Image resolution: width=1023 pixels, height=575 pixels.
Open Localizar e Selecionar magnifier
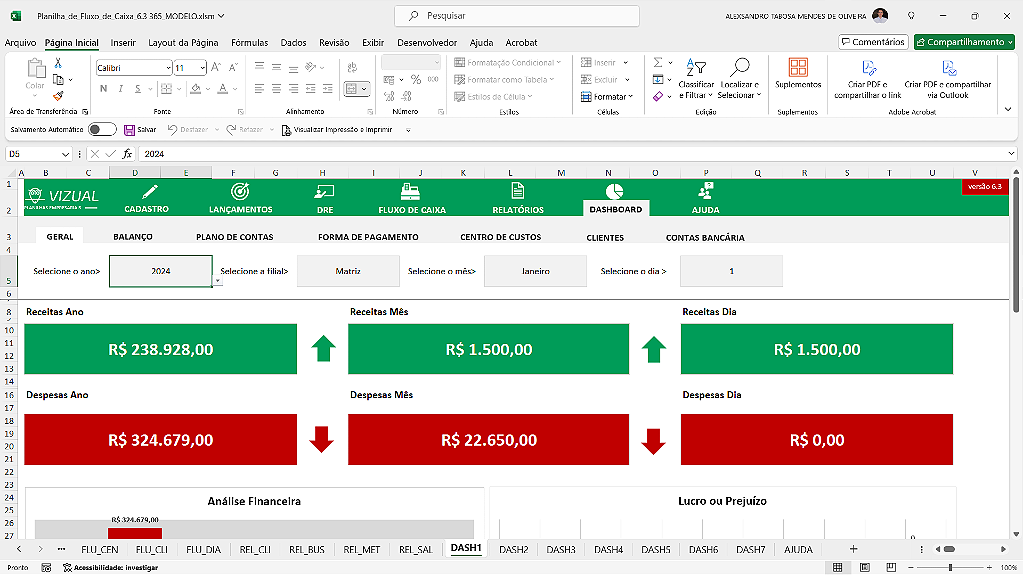click(x=739, y=68)
